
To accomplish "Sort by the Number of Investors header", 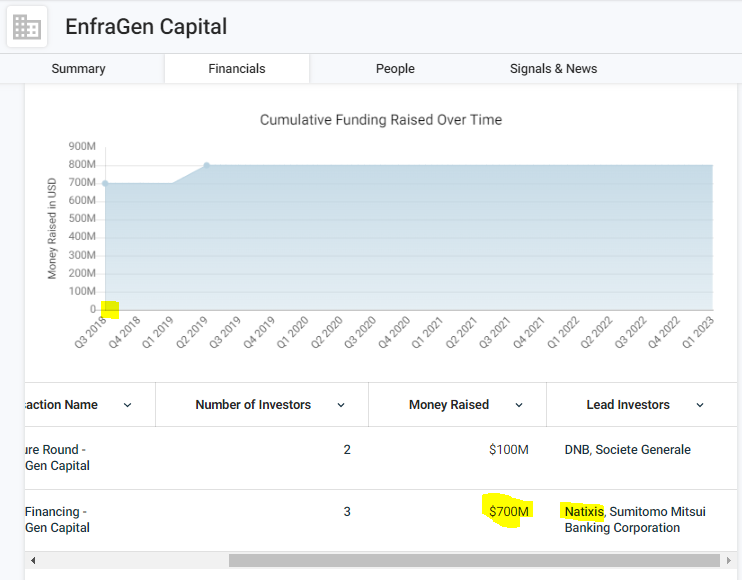I will (253, 405).
